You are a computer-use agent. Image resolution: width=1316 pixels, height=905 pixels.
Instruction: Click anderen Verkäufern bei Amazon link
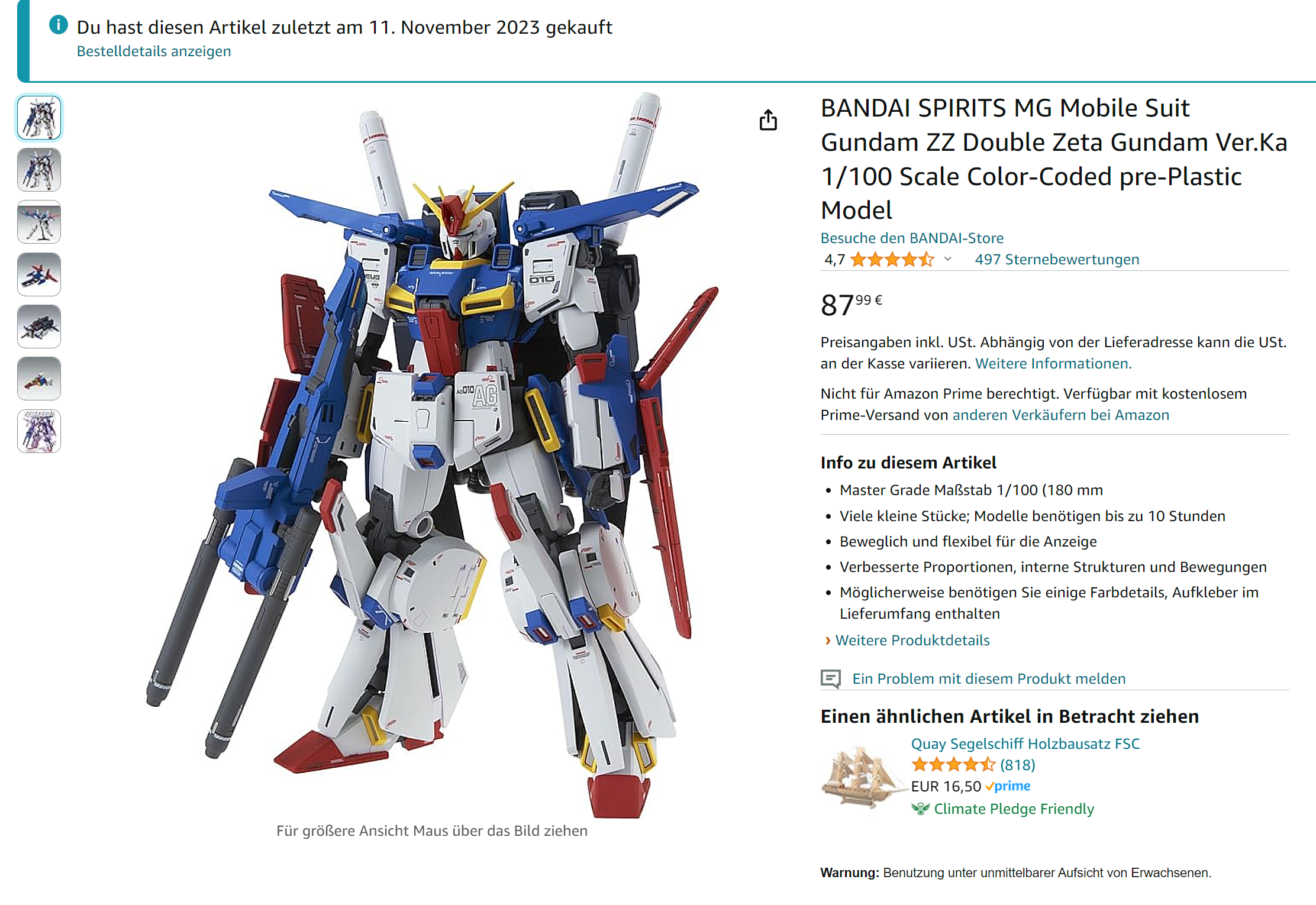[x=1061, y=415]
